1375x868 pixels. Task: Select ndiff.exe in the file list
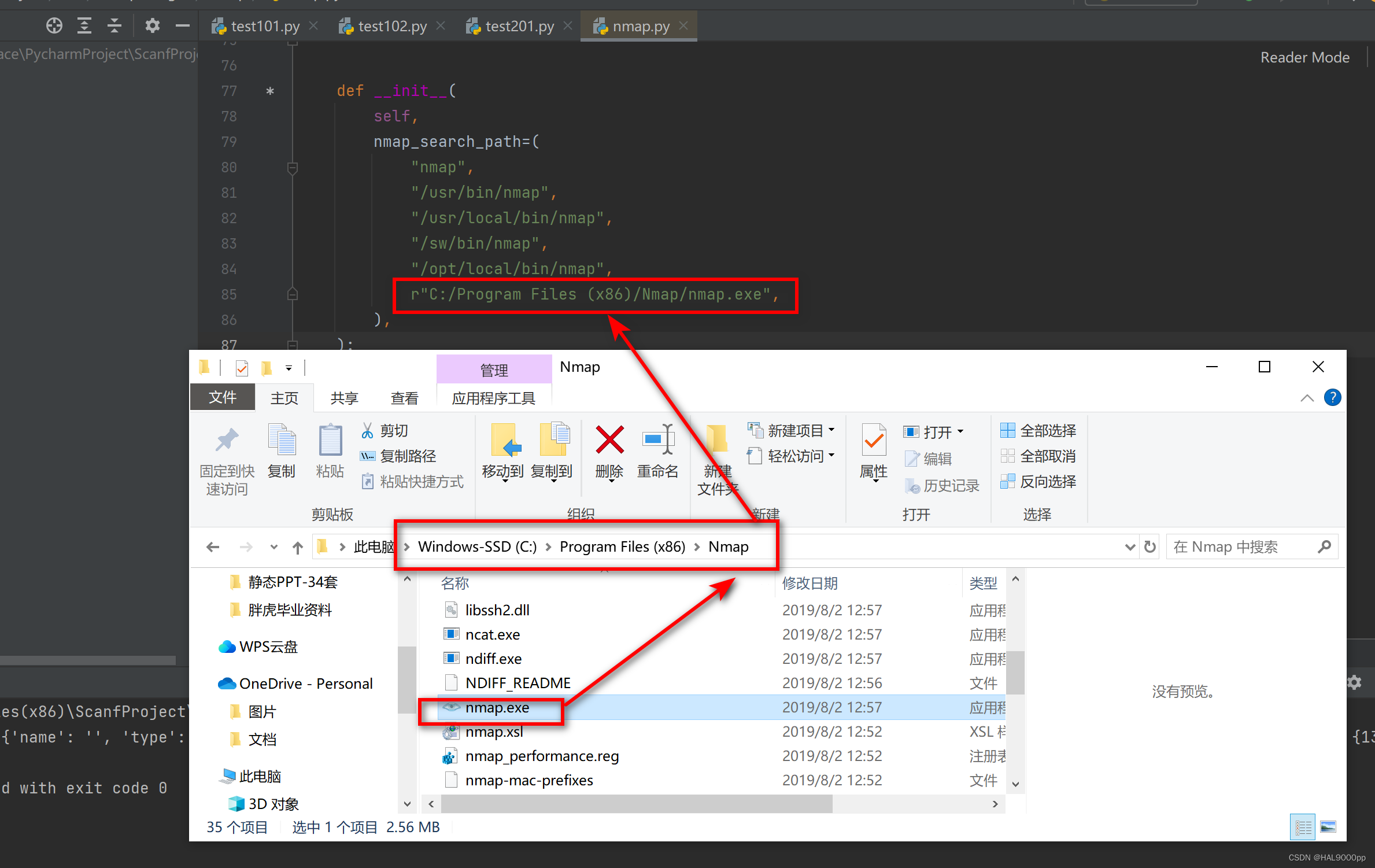(x=493, y=659)
